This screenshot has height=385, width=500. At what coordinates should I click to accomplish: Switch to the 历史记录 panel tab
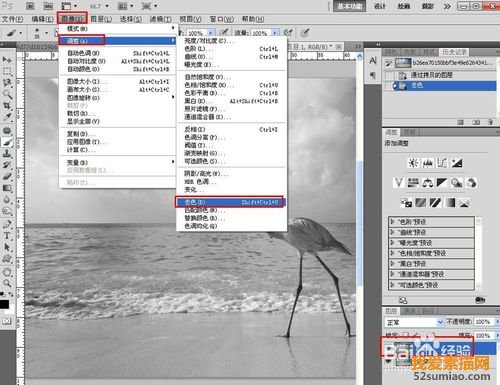pos(454,52)
